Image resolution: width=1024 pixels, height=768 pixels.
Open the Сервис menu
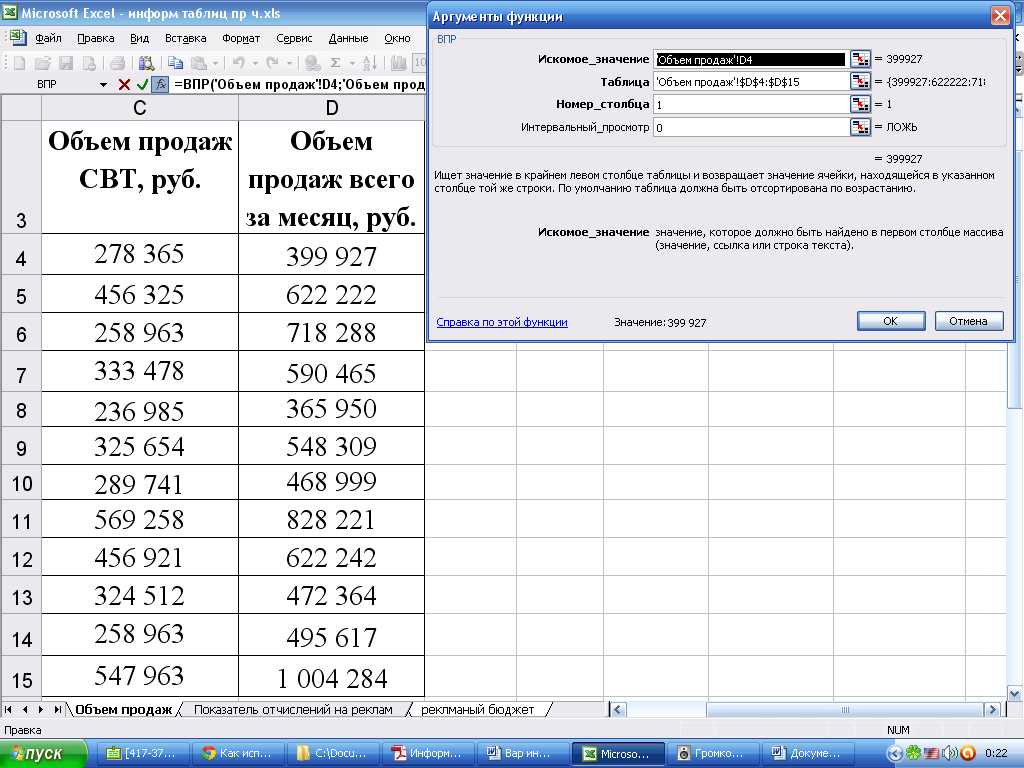(294, 38)
